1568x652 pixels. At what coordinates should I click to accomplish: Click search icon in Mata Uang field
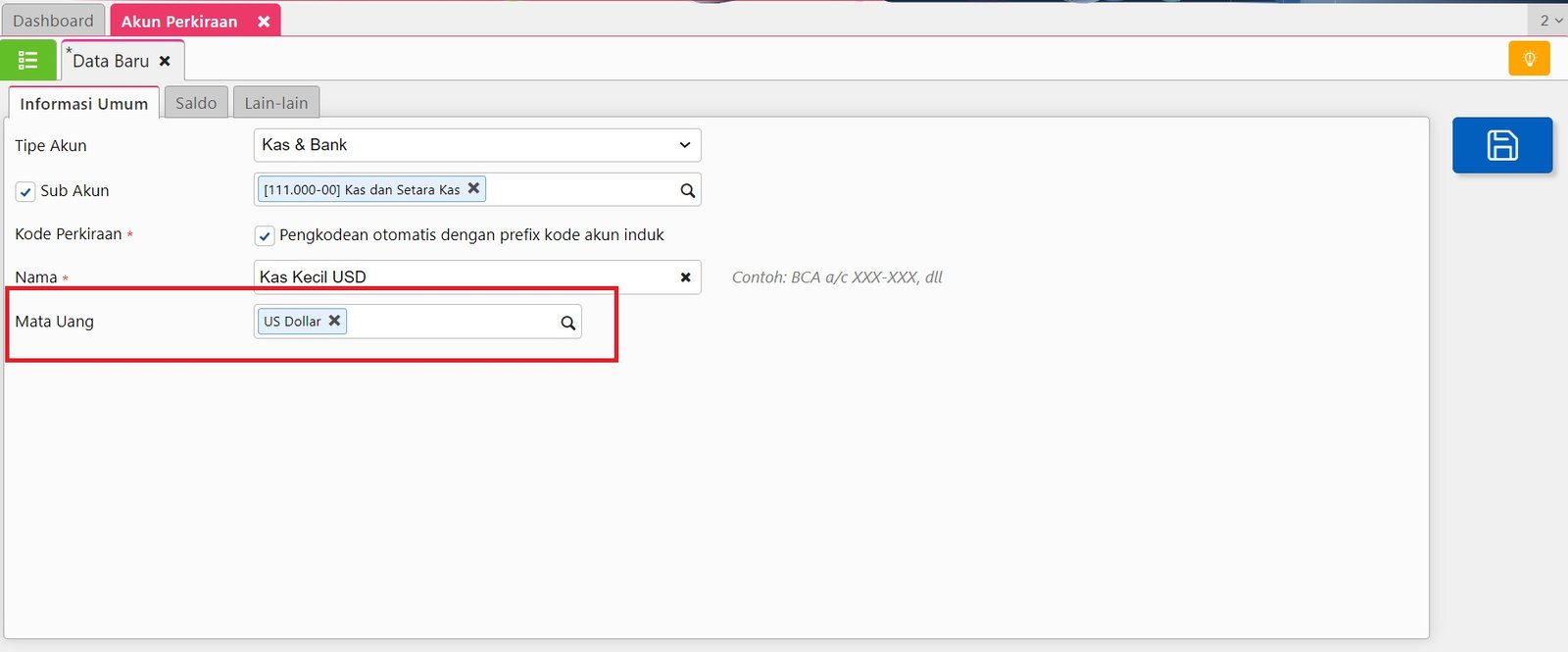click(x=567, y=323)
